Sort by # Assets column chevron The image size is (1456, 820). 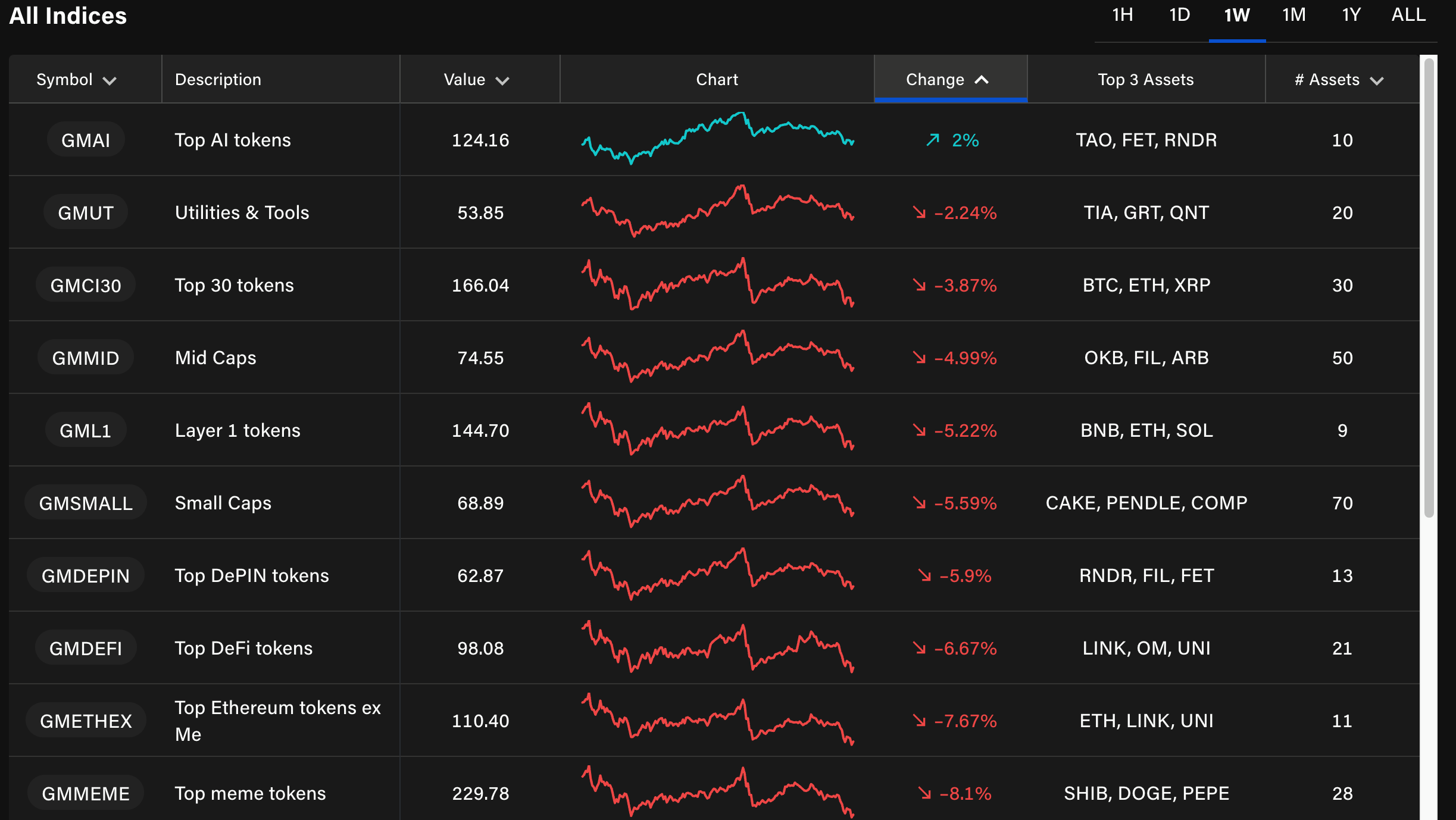1377,80
